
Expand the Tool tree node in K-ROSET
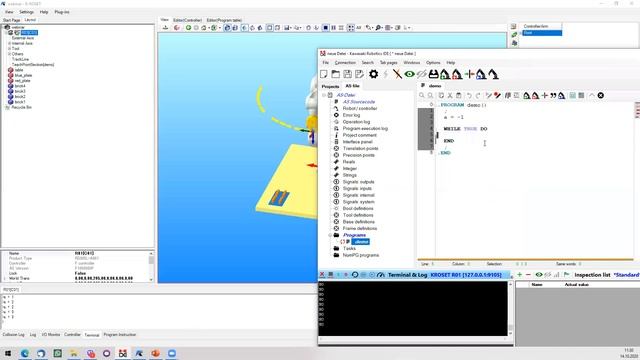(x=9, y=49)
